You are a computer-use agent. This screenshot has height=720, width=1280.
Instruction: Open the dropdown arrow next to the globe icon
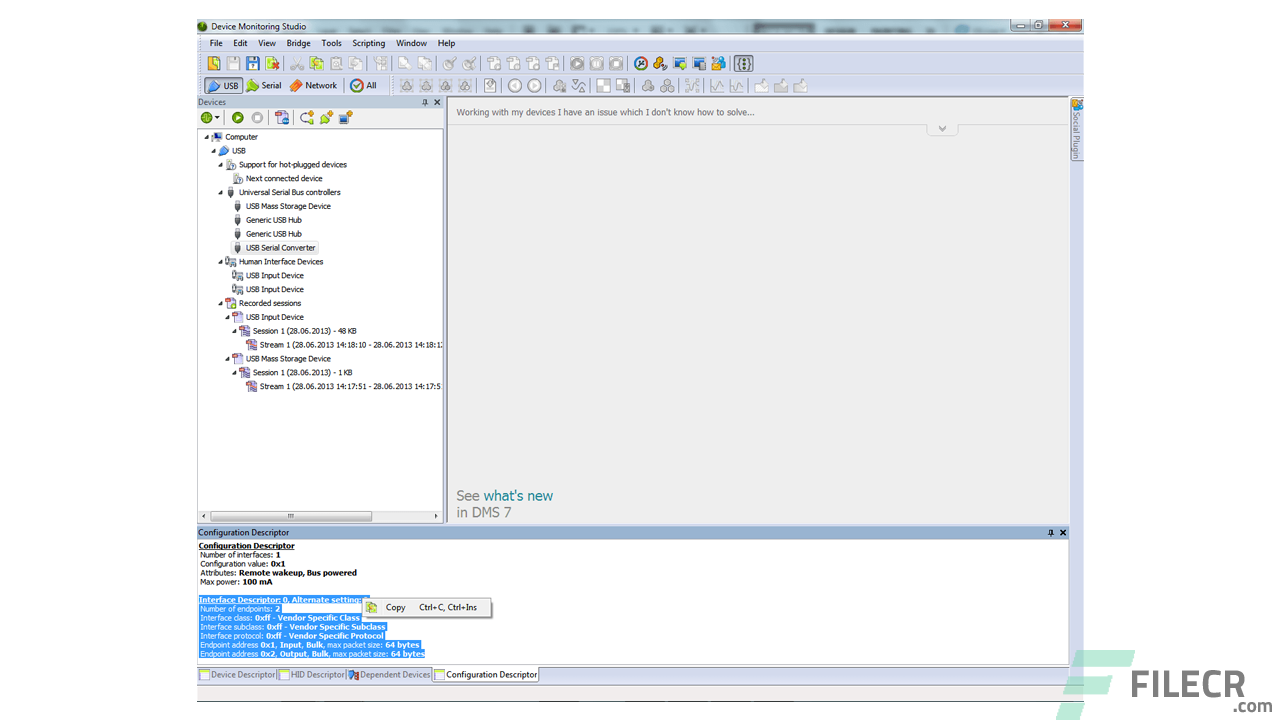217,117
